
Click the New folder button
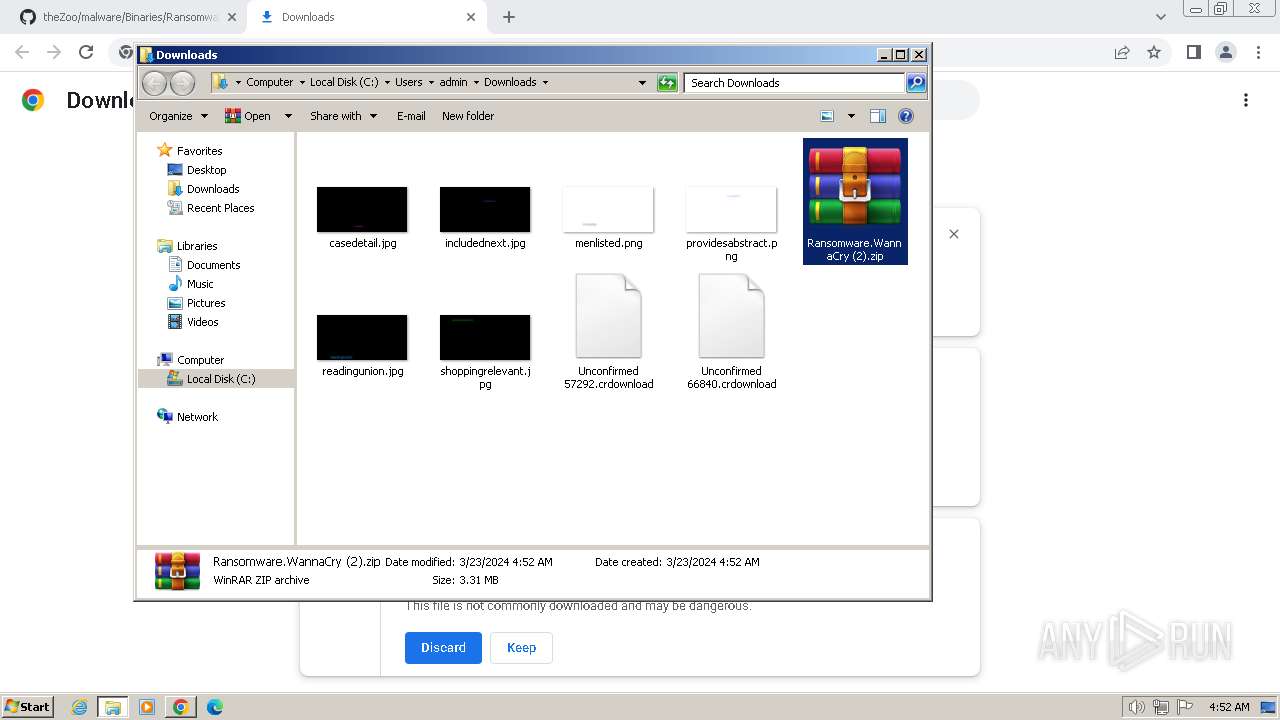click(468, 116)
